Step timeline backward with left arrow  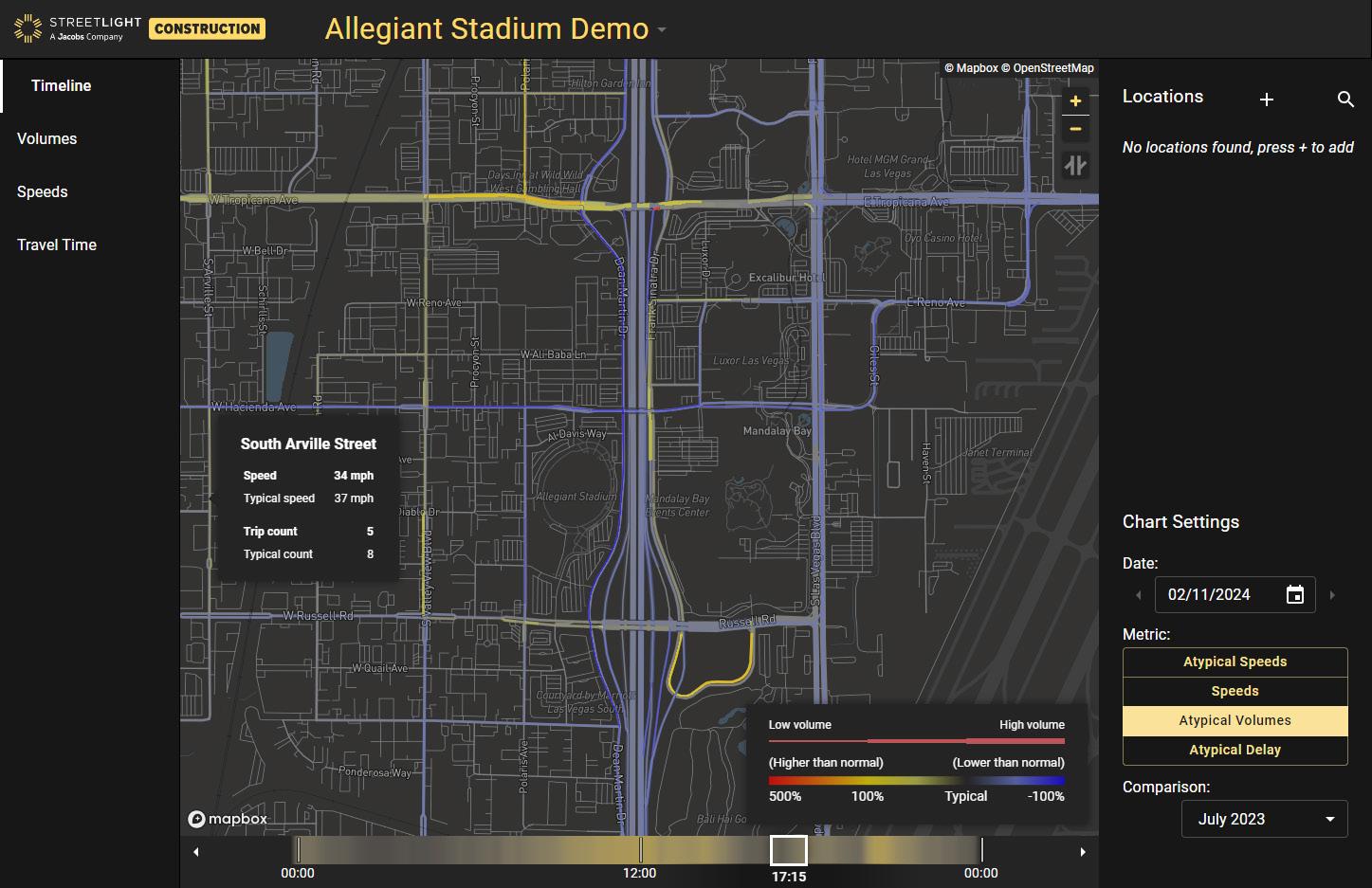[x=196, y=852]
